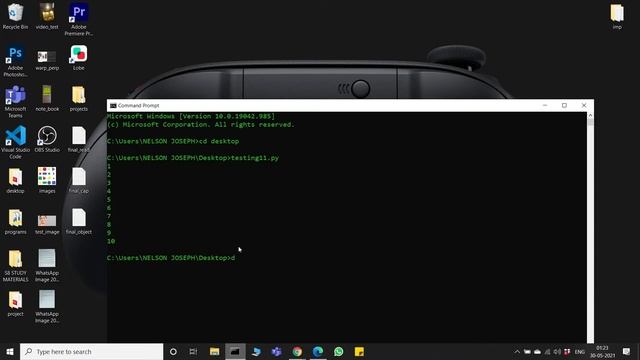Select the images desktop icon
640x360 pixels.
pyautogui.click(x=47, y=180)
